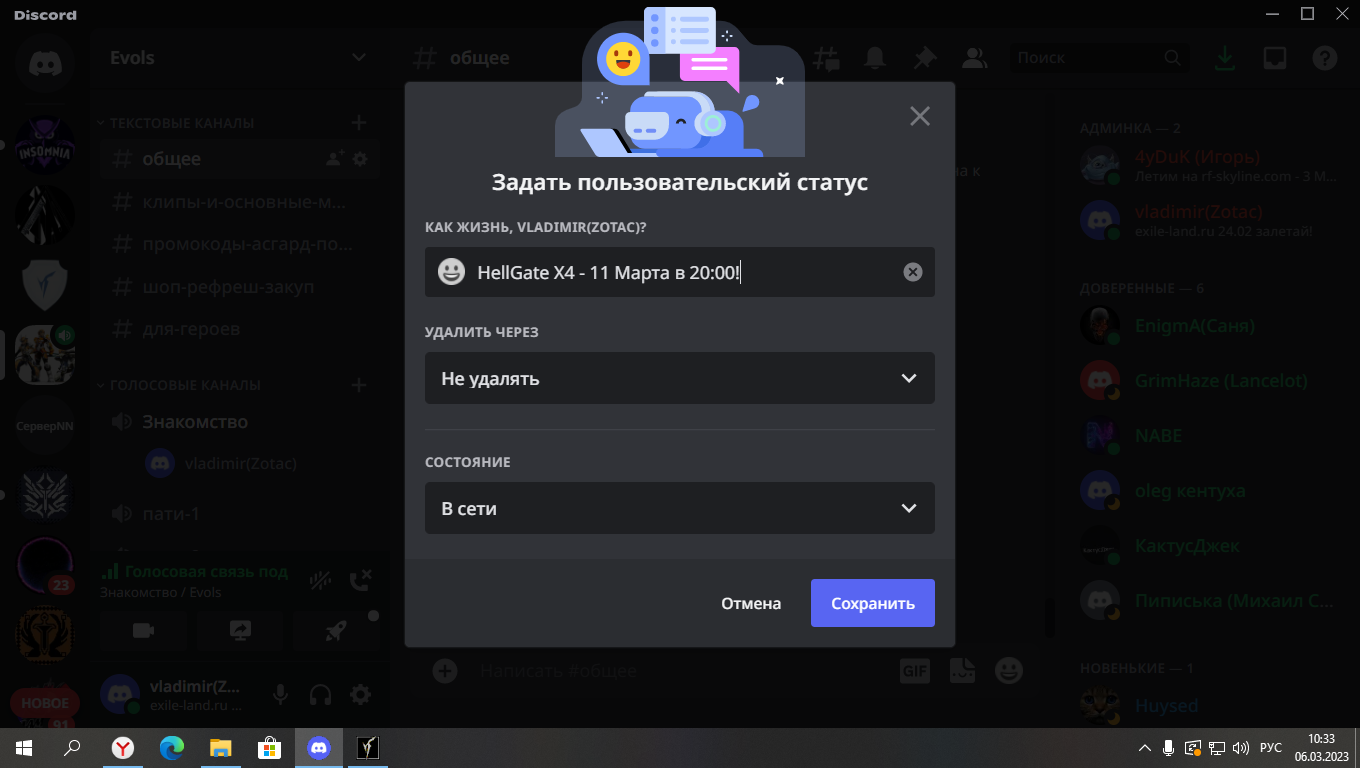Join the пати-1 voice channel

[x=238, y=513]
